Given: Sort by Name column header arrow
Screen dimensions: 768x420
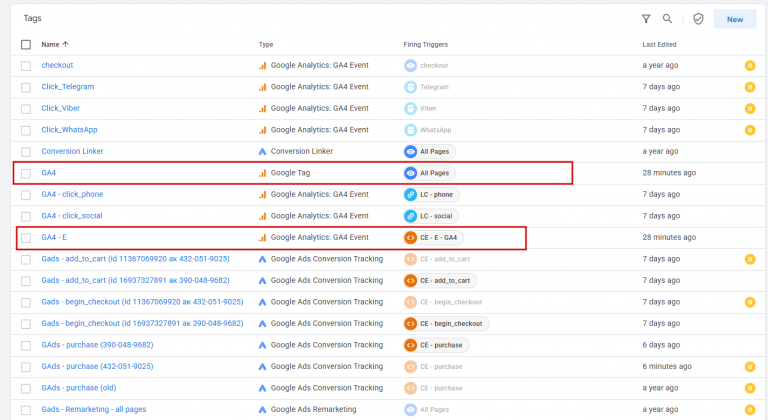Looking at the screenshot, I should pos(65,44).
